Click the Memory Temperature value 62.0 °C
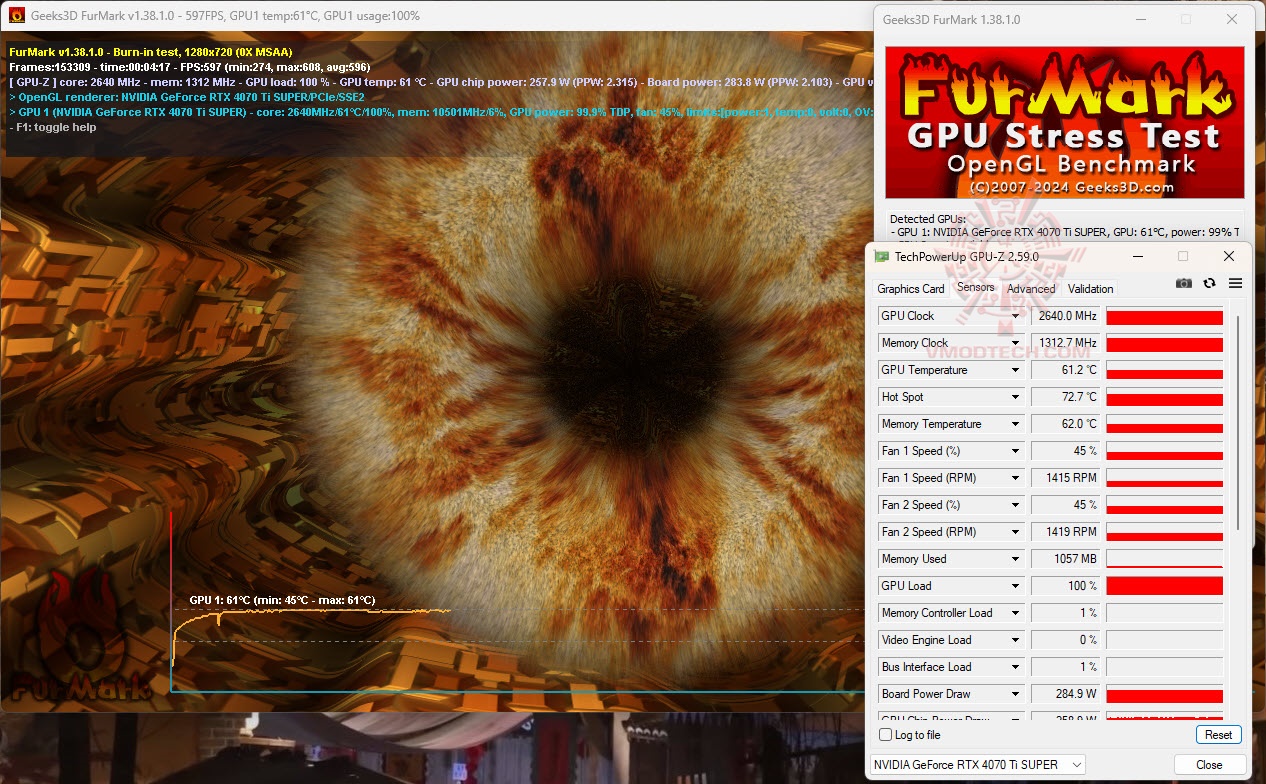The width and height of the screenshot is (1266, 784). click(1065, 424)
